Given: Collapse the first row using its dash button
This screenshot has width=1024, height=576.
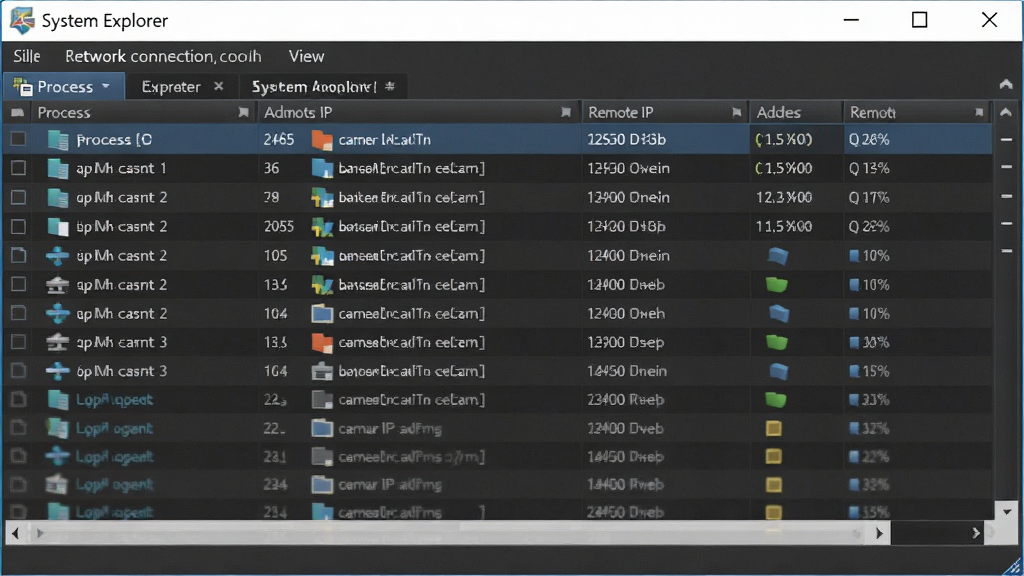Looking at the screenshot, I should pyautogui.click(x=1006, y=139).
